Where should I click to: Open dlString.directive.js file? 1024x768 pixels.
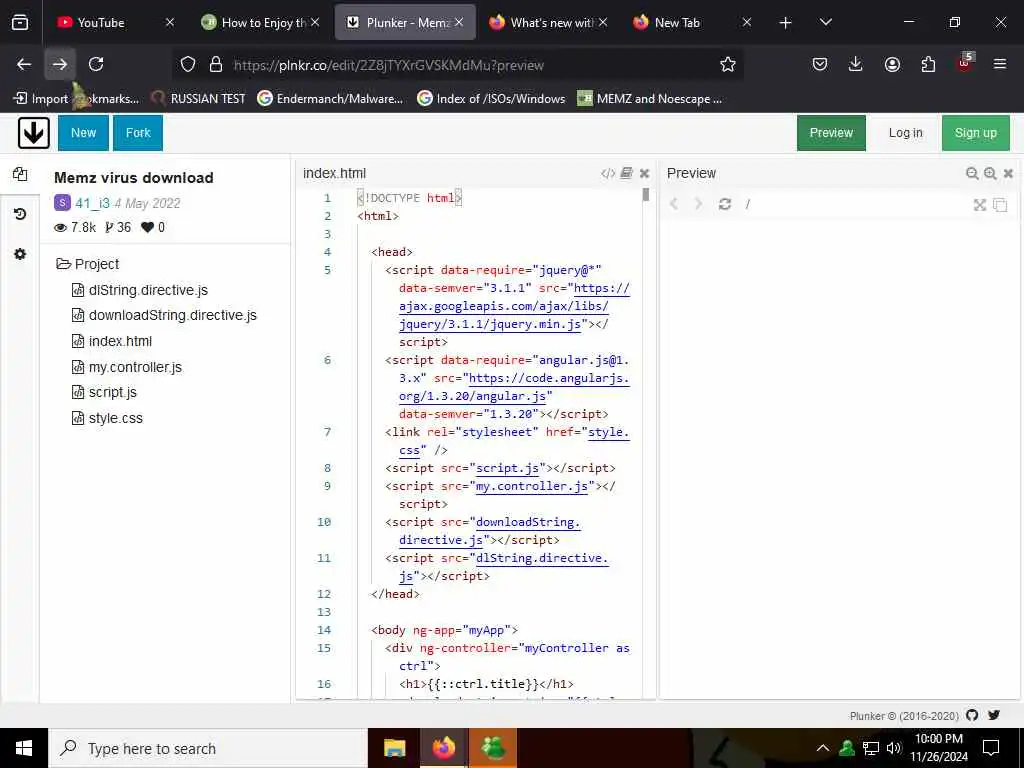148,290
